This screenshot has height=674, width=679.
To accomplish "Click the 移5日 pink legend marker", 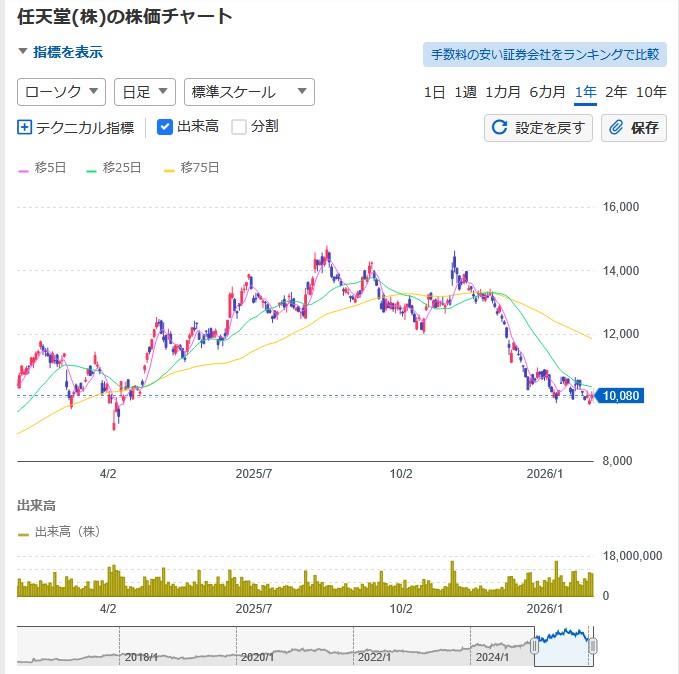I will (24, 168).
